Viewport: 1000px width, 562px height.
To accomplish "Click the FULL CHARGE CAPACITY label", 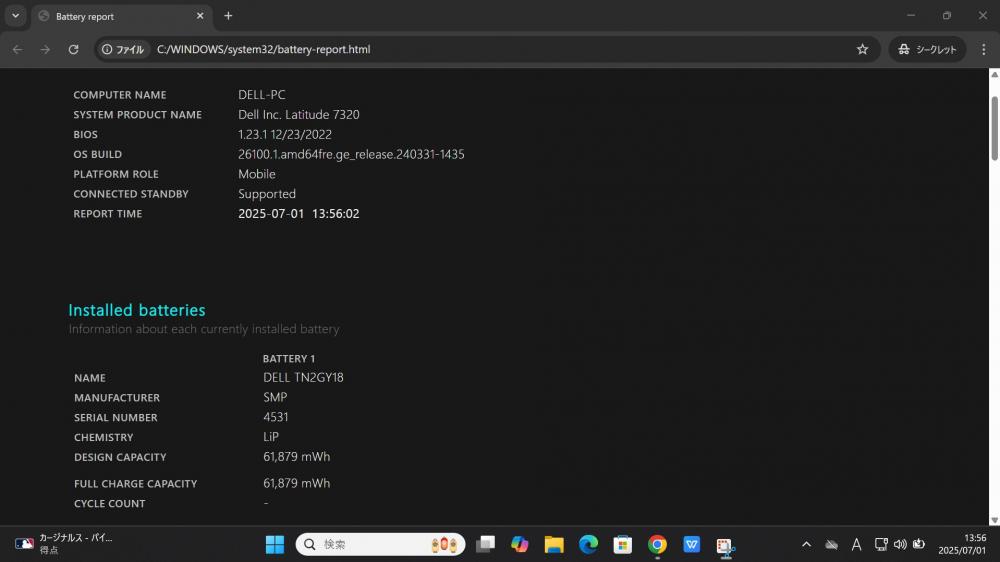I will (x=135, y=484).
